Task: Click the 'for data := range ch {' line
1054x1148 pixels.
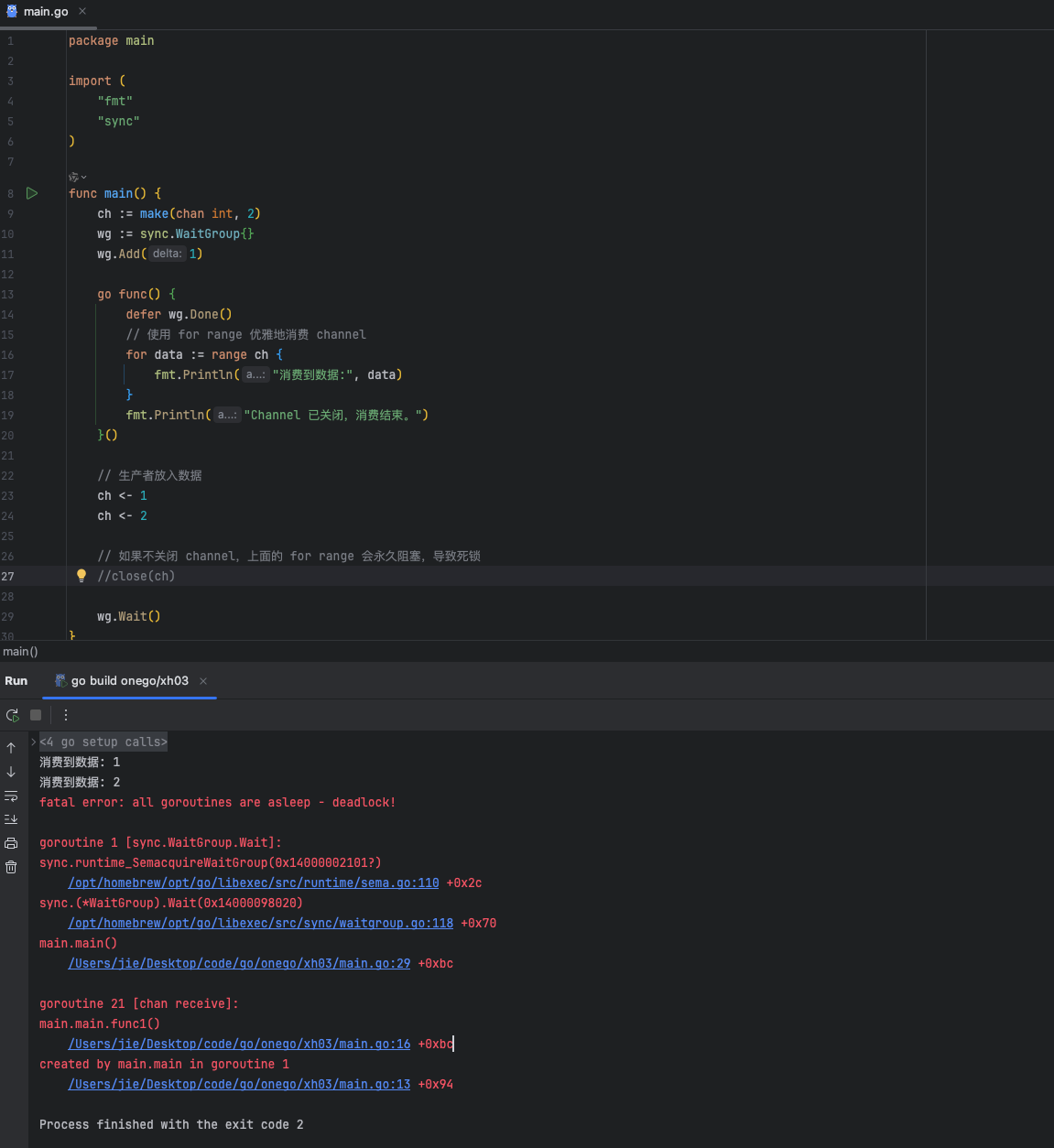Action: tap(205, 354)
